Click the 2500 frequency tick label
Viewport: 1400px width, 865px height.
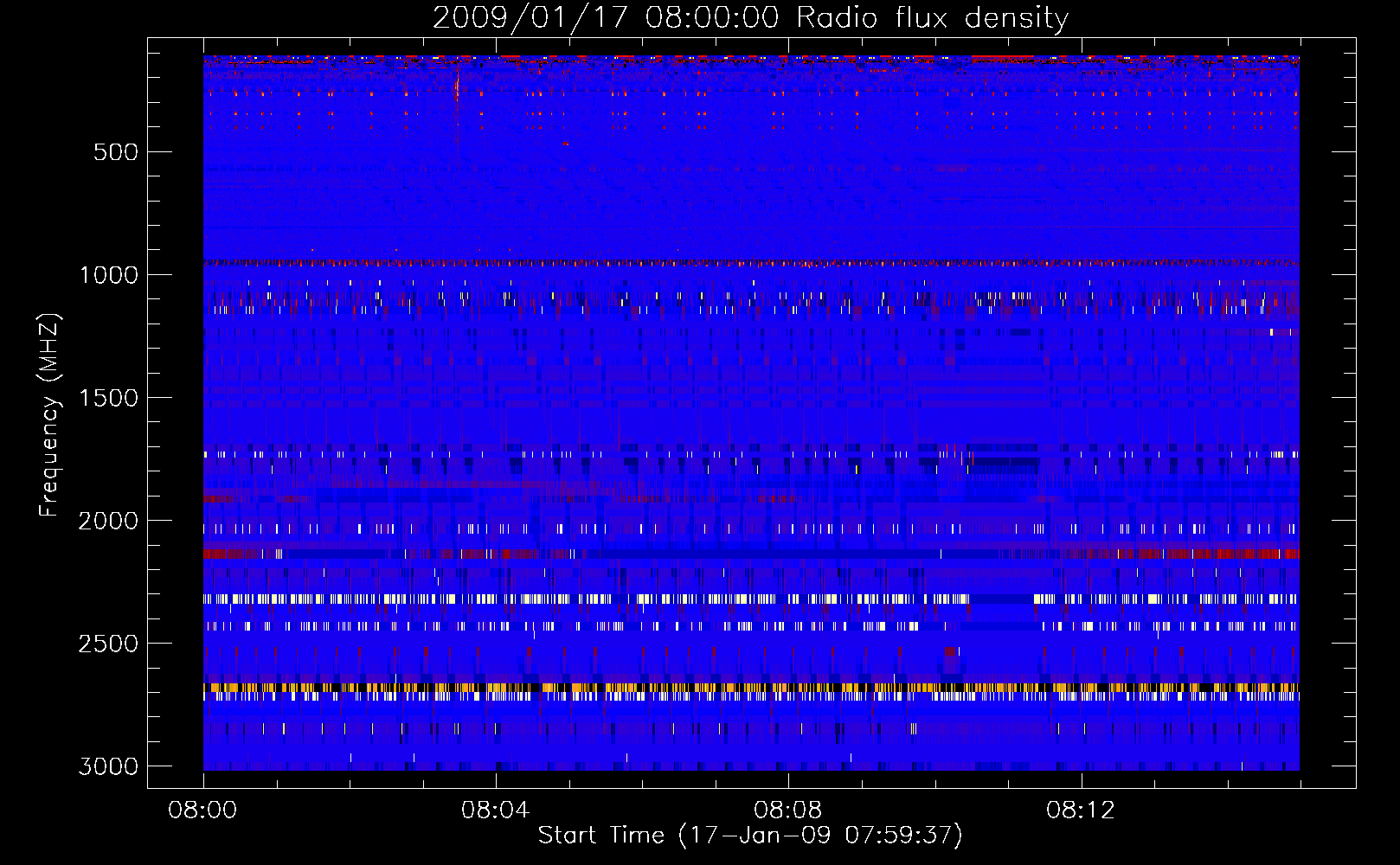108,644
